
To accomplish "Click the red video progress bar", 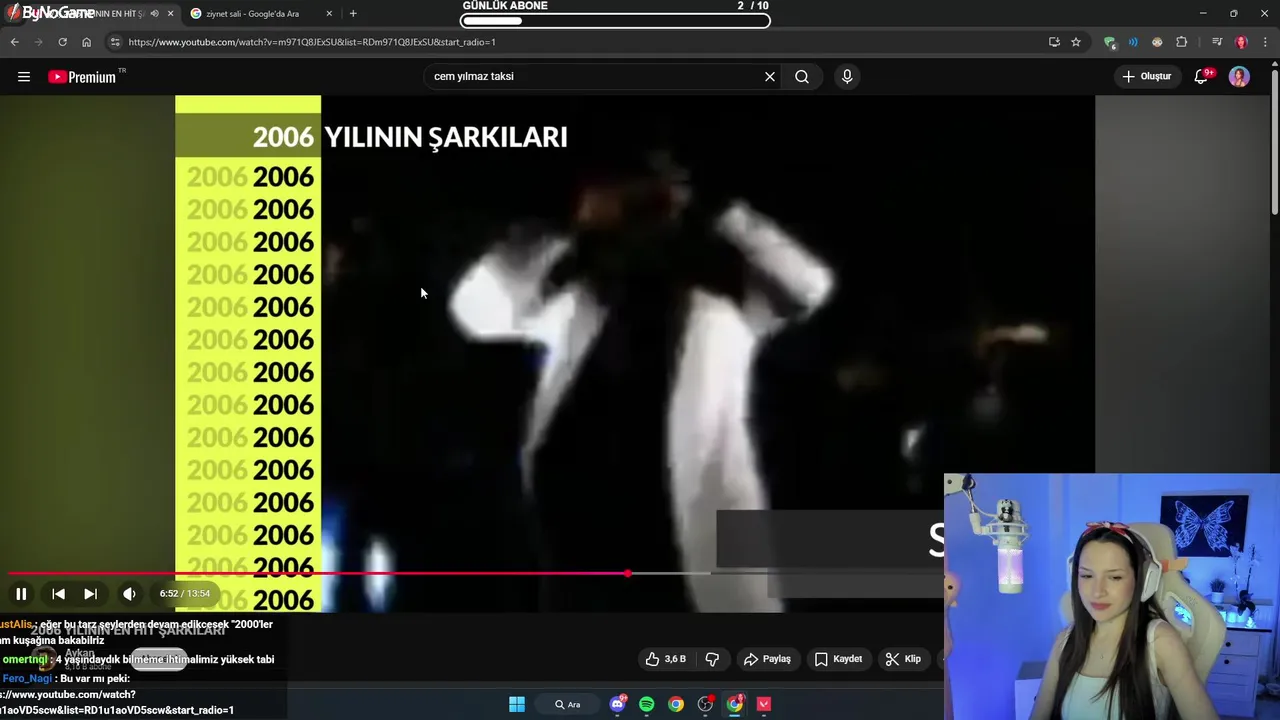I will [318, 573].
